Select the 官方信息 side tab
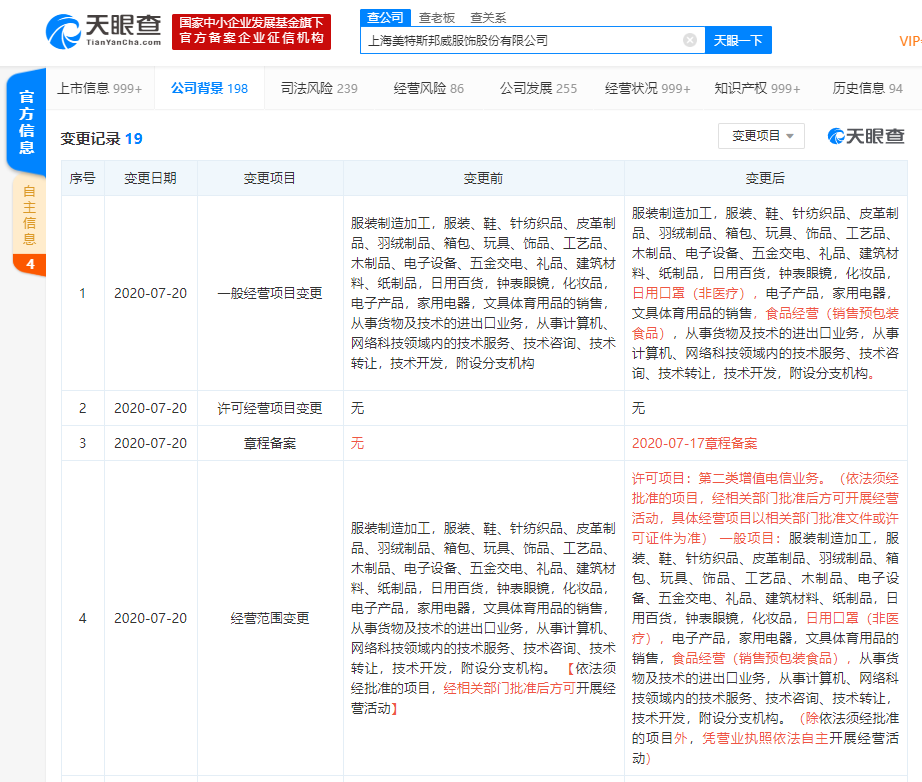The height and width of the screenshot is (782, 922). [x=26, y=122]
